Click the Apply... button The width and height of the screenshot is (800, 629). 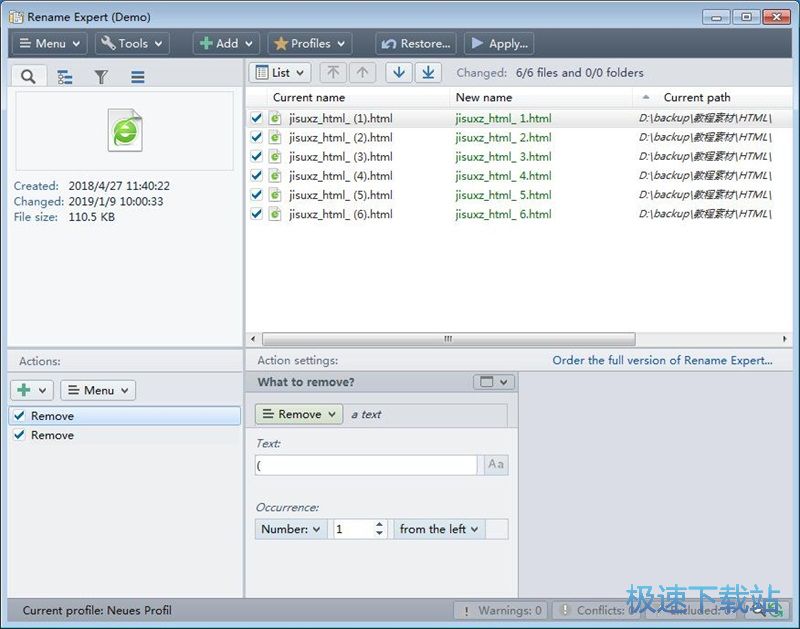coord(498,43)
